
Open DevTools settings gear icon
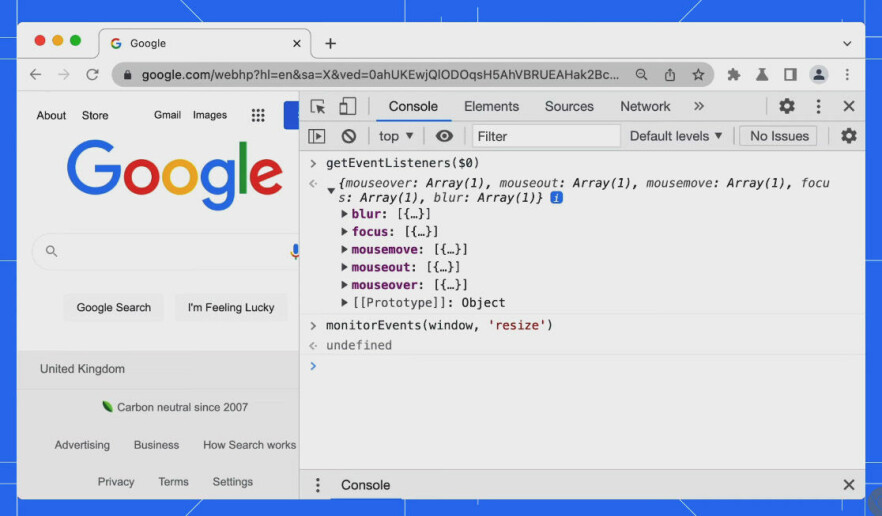(786, 106)
